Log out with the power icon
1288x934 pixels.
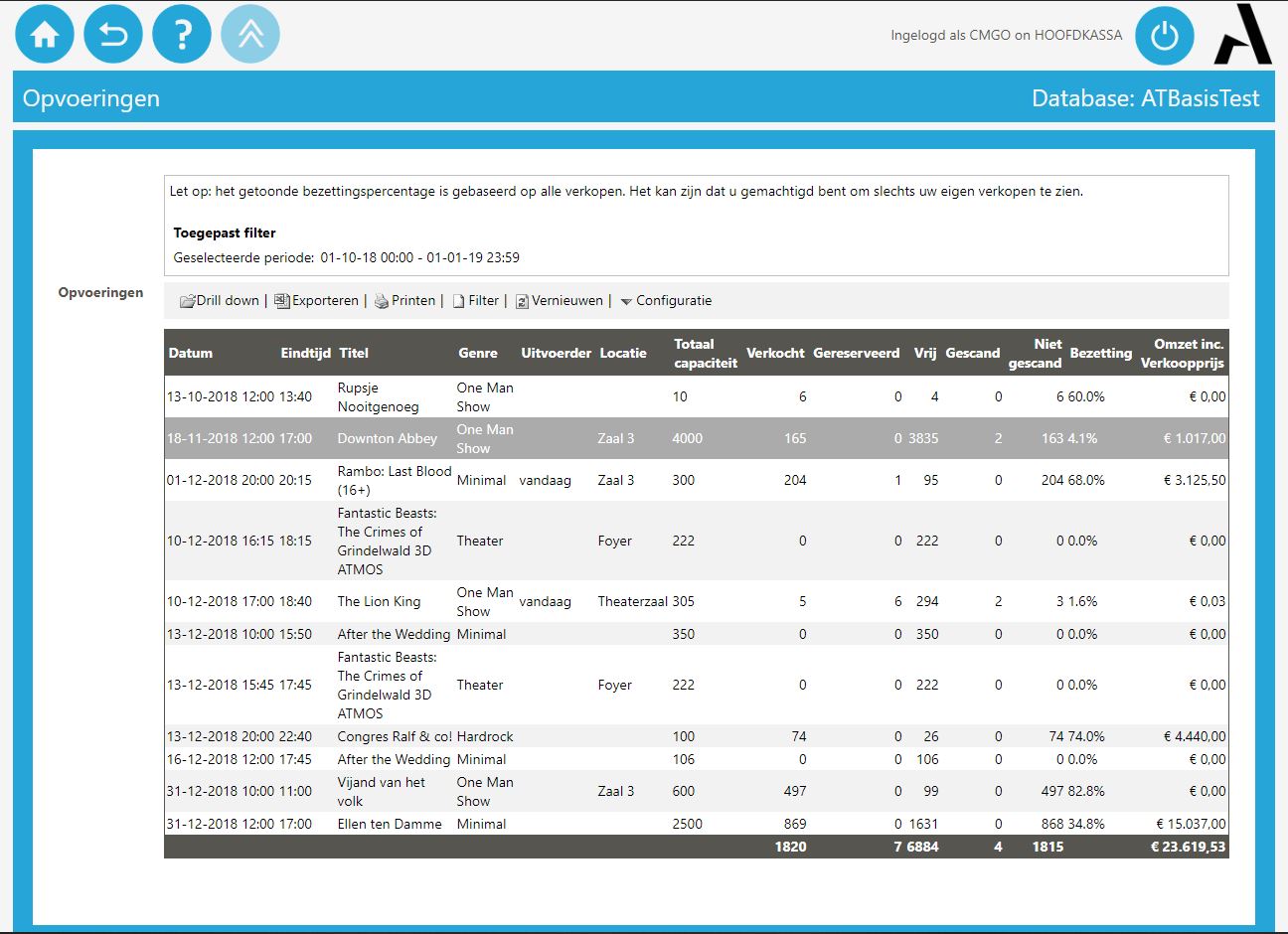pos(1165,36)
